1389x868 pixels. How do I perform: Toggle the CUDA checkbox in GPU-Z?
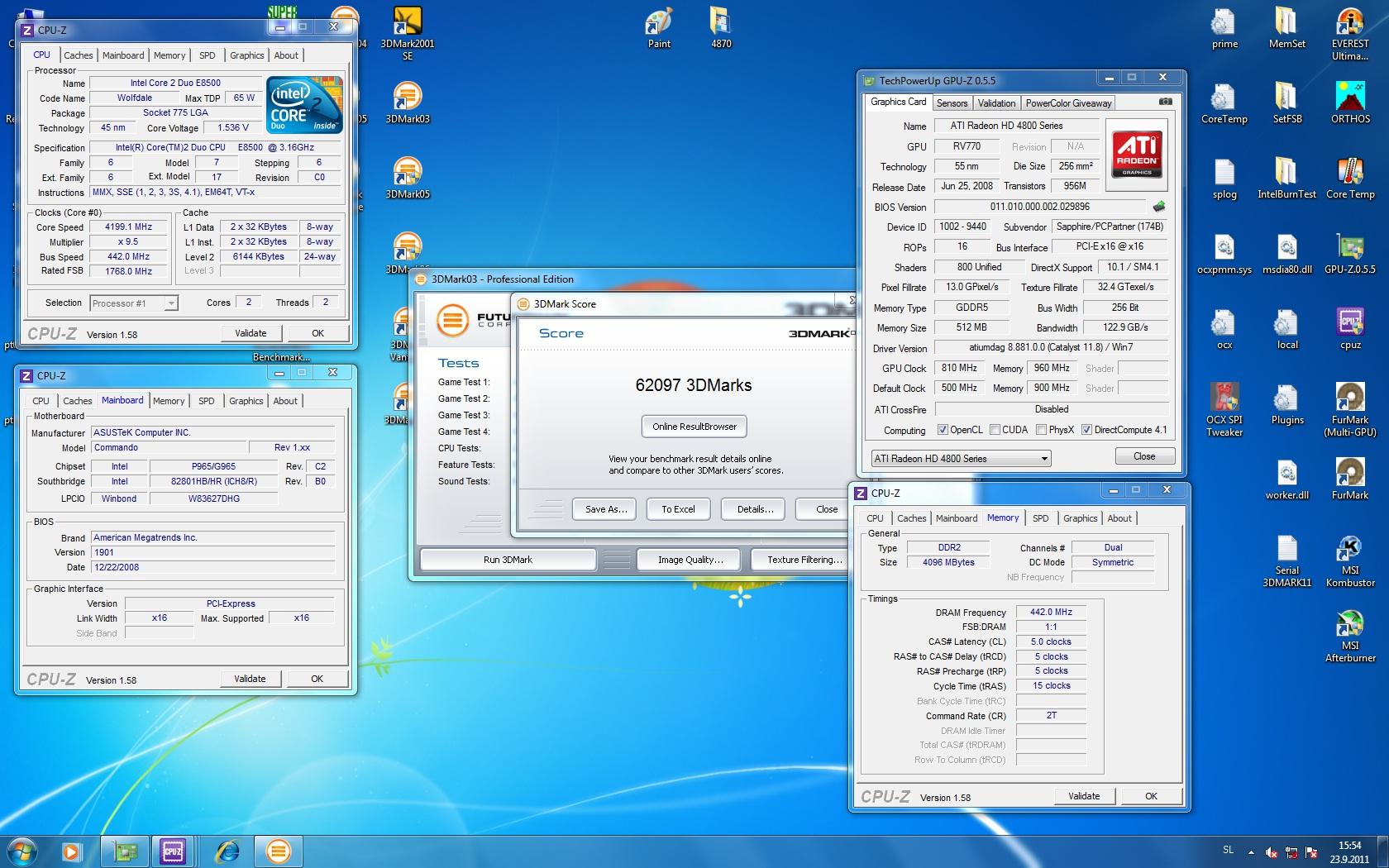click(995, 430)
